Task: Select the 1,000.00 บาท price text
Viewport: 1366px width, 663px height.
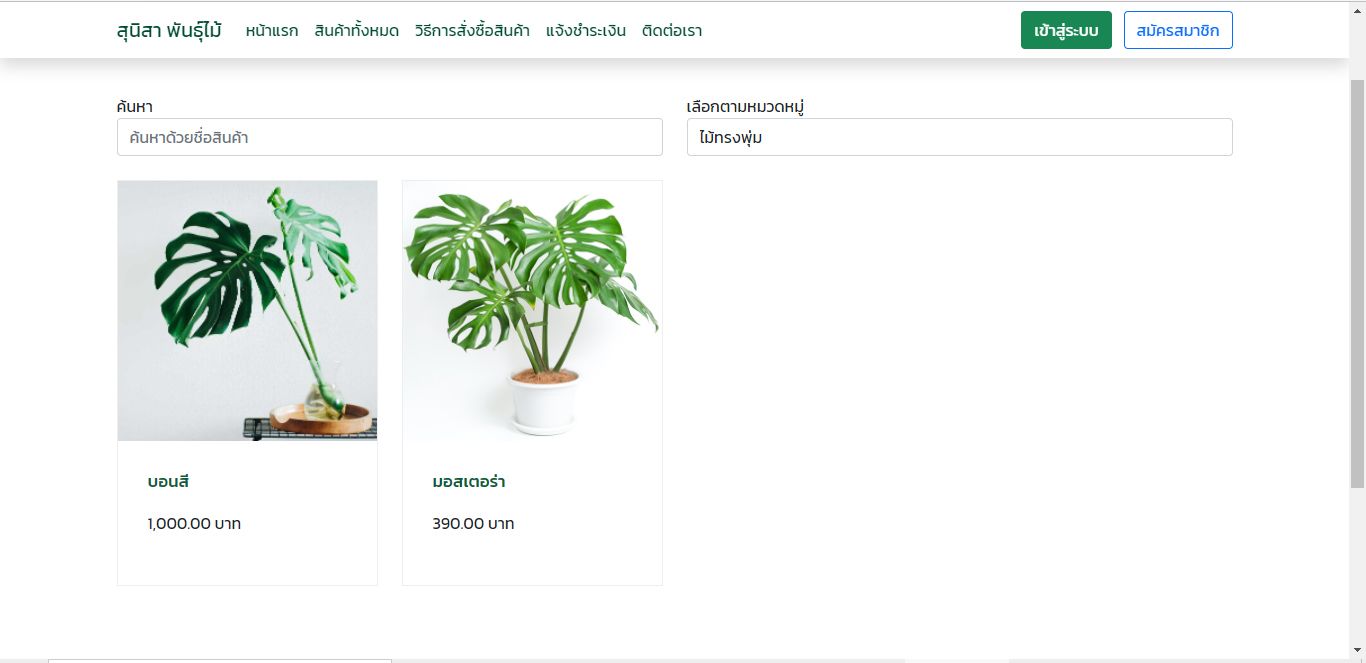Action: pyautogui.click(x=194, y=523)
